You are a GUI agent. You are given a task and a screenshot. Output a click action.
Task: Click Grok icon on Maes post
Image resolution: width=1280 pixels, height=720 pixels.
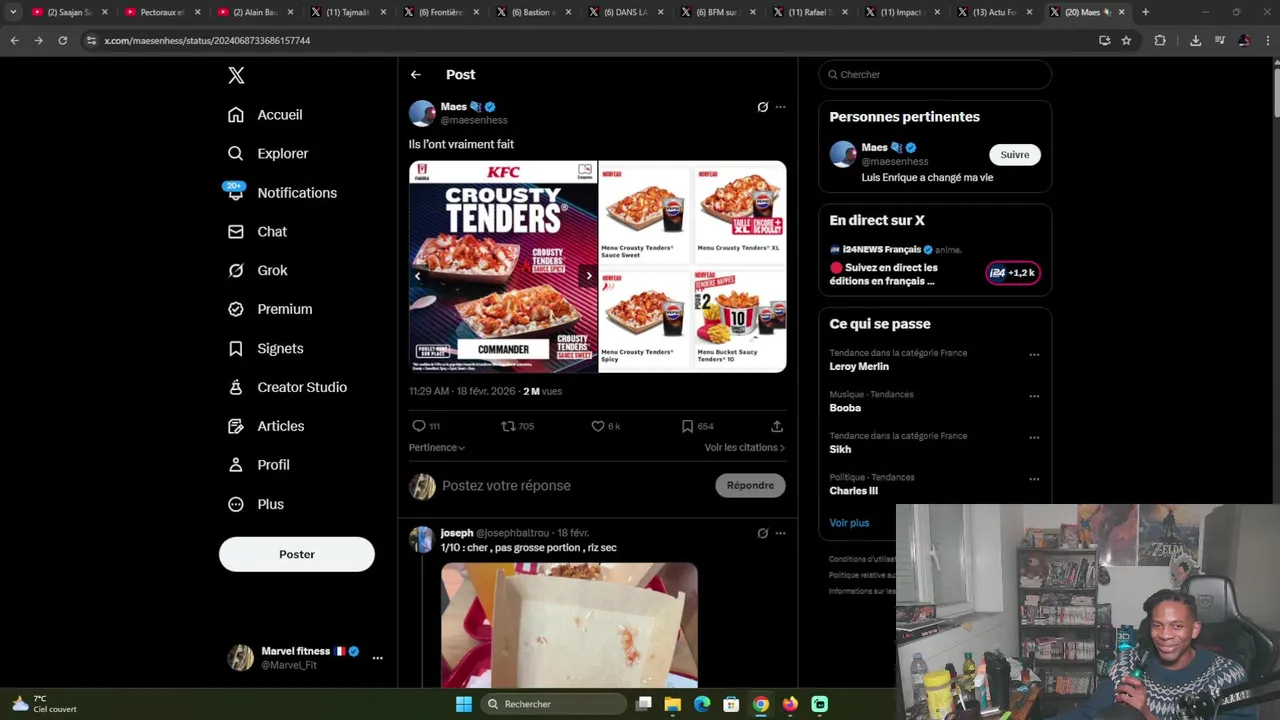click(763, 107)
